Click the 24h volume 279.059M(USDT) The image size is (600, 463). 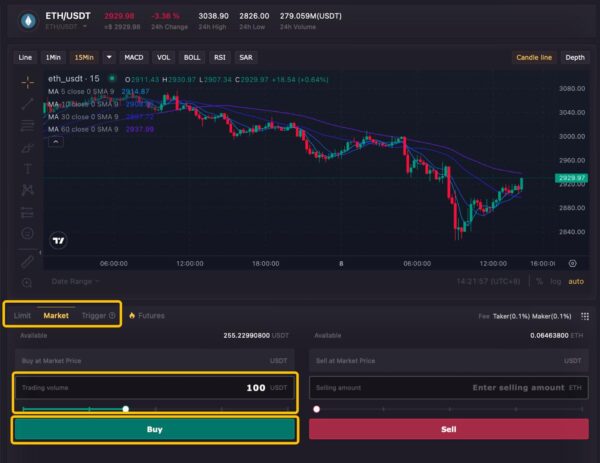(311, 16)
